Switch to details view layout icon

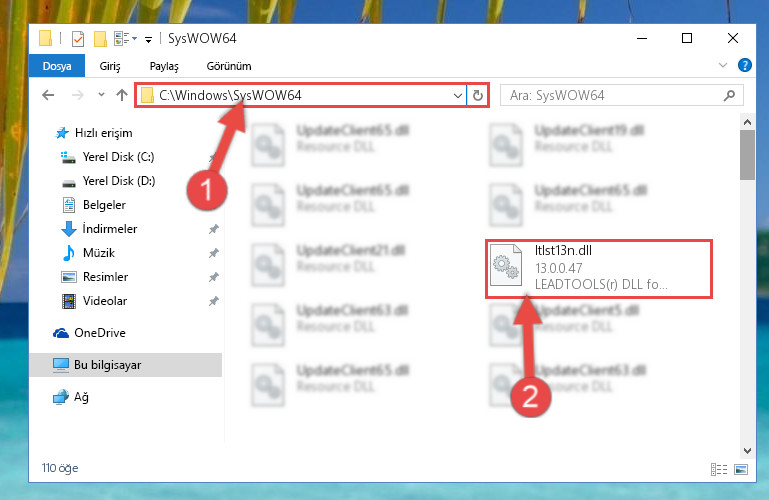tap(719, 470)
